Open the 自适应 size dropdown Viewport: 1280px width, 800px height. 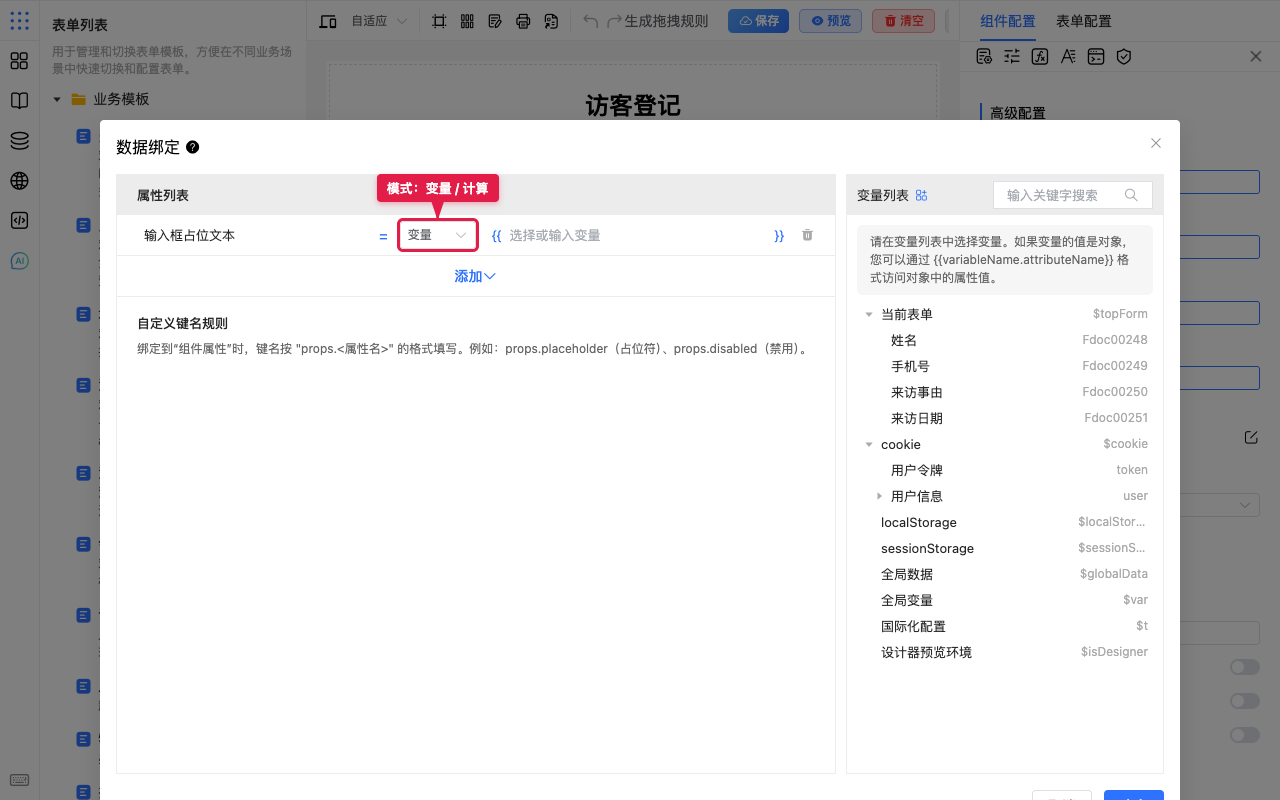pos(379,21)
